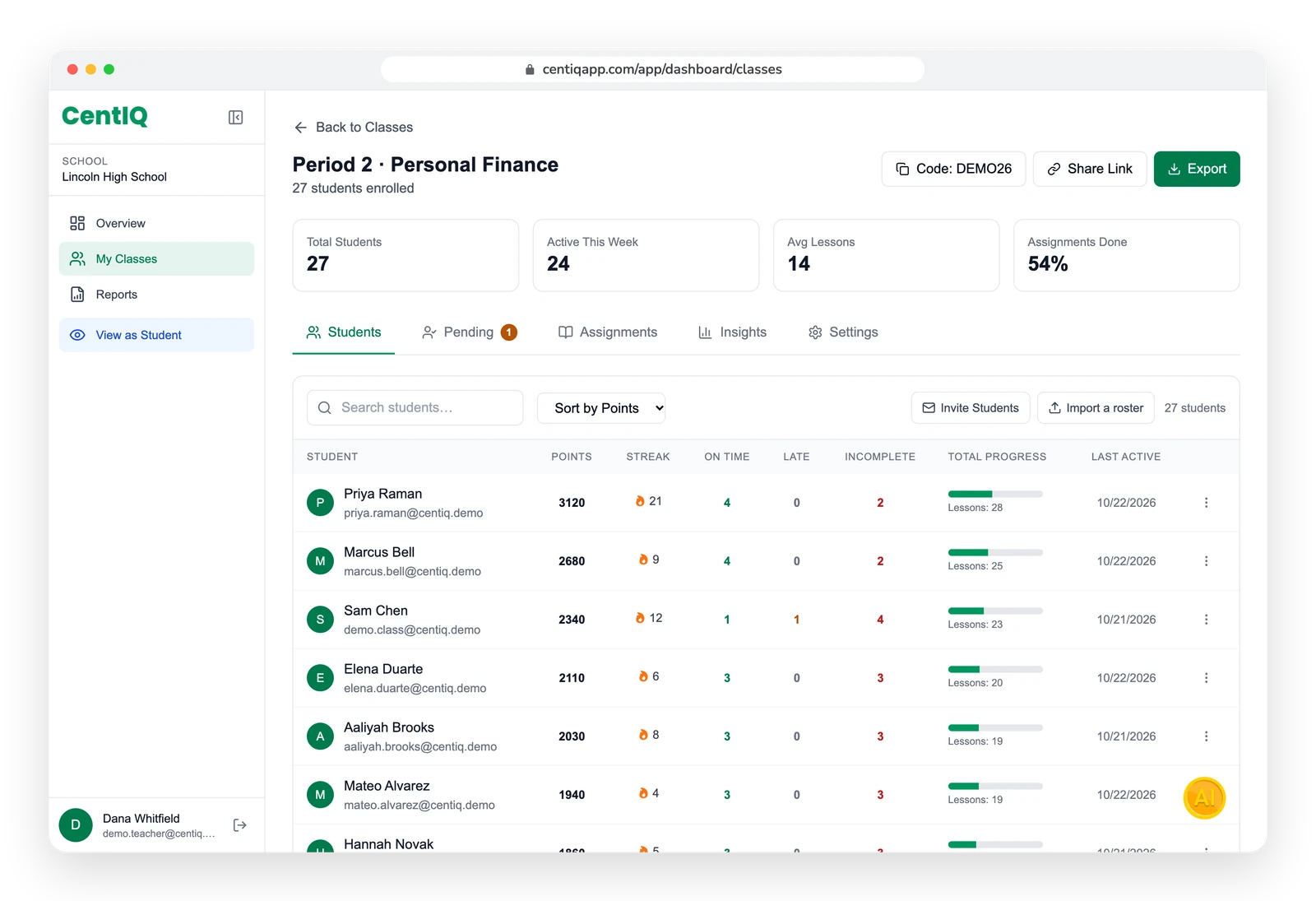Click the TOTAL PROGRESS column header
Screen dimensions: 1316x901
[x=997, y=457]
